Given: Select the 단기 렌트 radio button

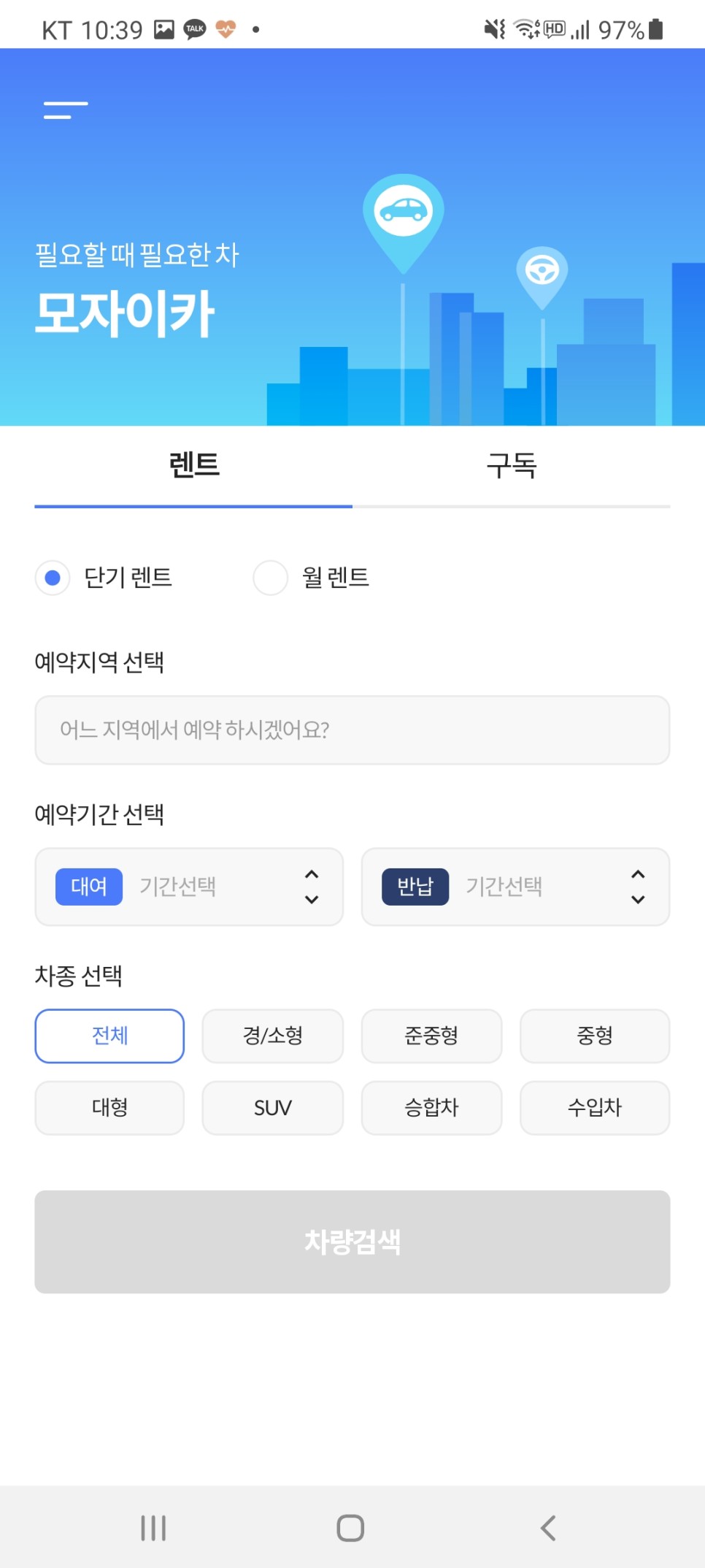Looking at the screenshot, I should [53, 578].
